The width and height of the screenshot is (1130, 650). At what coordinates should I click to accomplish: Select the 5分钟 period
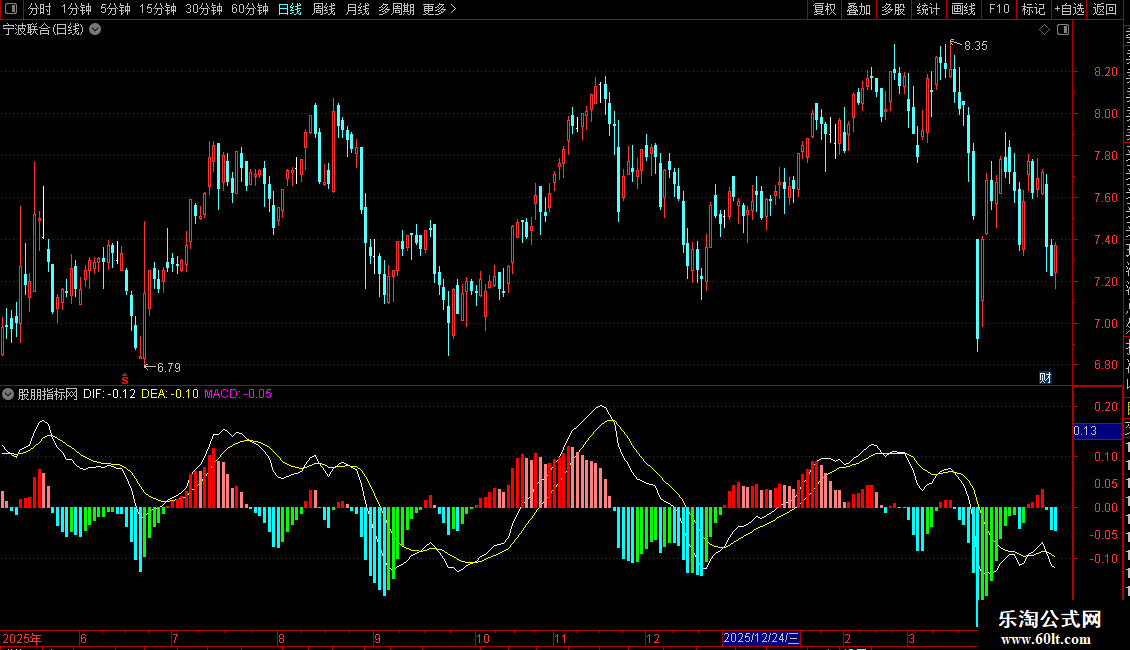115,9
